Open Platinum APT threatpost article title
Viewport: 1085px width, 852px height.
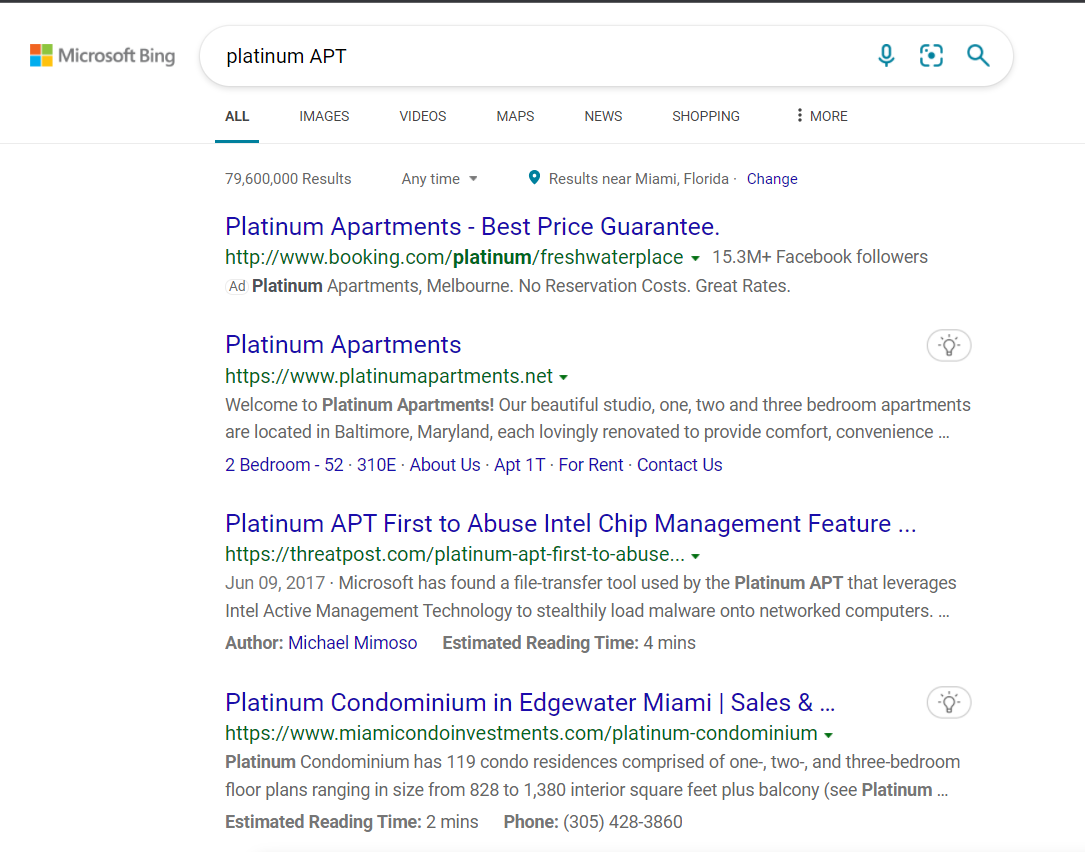tap(570, 524)
